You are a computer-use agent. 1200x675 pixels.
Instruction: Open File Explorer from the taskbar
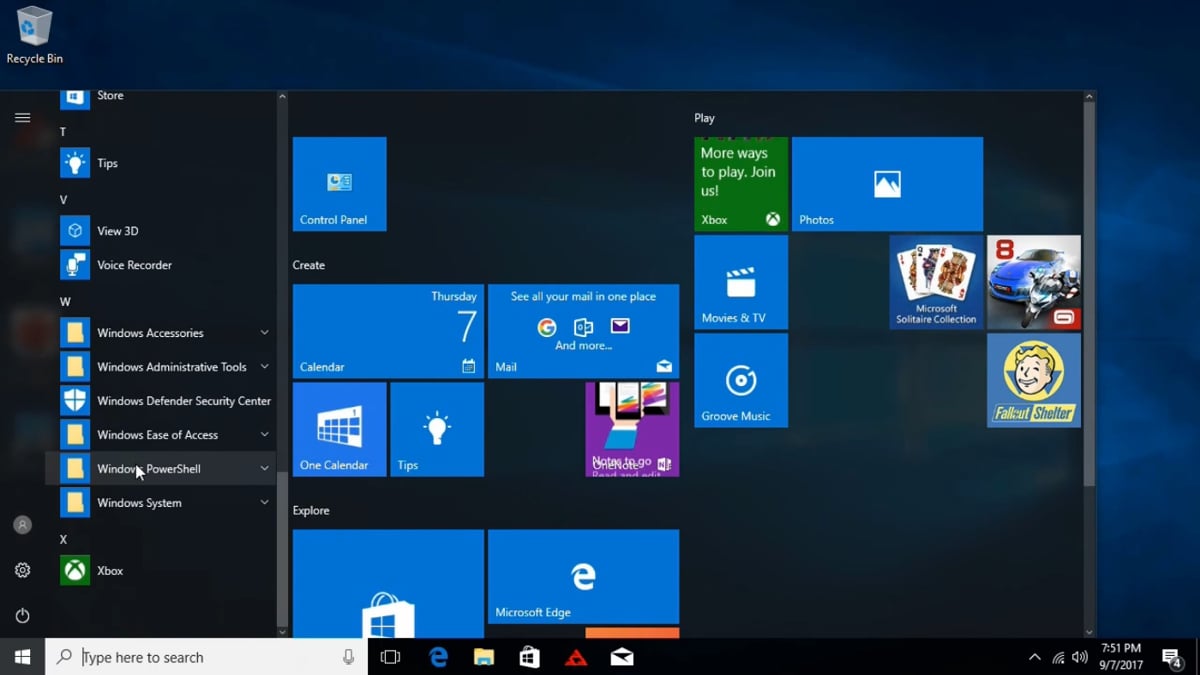pyautogui.click(x=484, y=657)
